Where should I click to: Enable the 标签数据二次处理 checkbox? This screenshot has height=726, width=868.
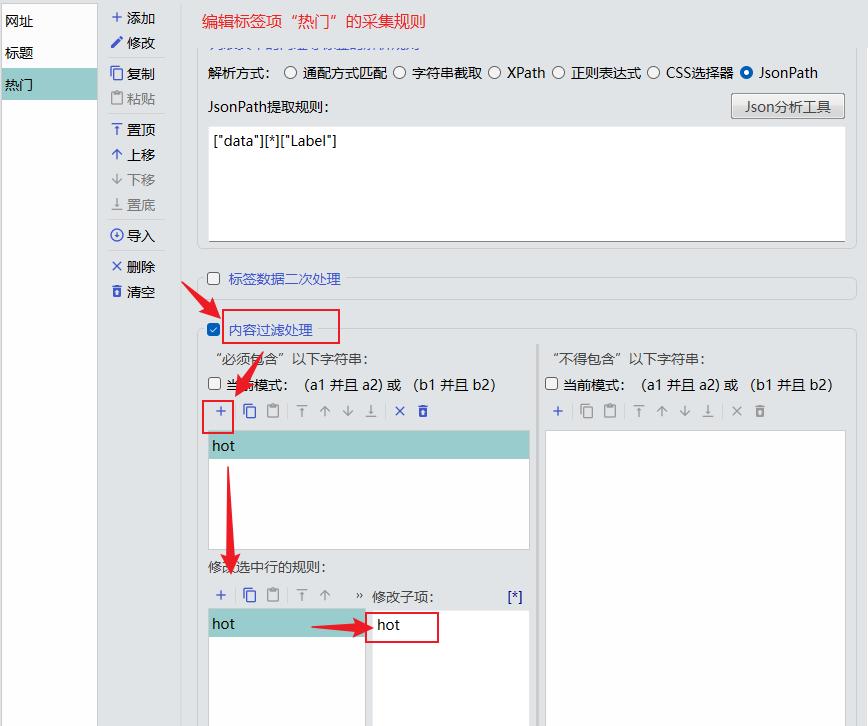pos(214,279)
